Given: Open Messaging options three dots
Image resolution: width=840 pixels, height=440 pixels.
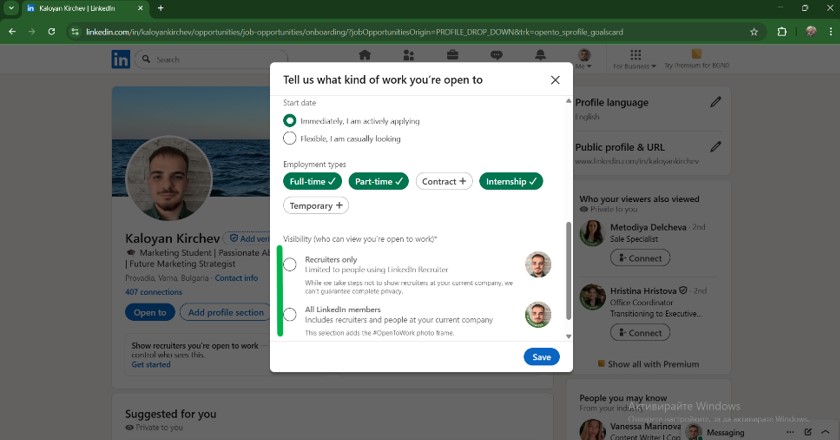Looking at the screenshot, I should pos(790,432).
